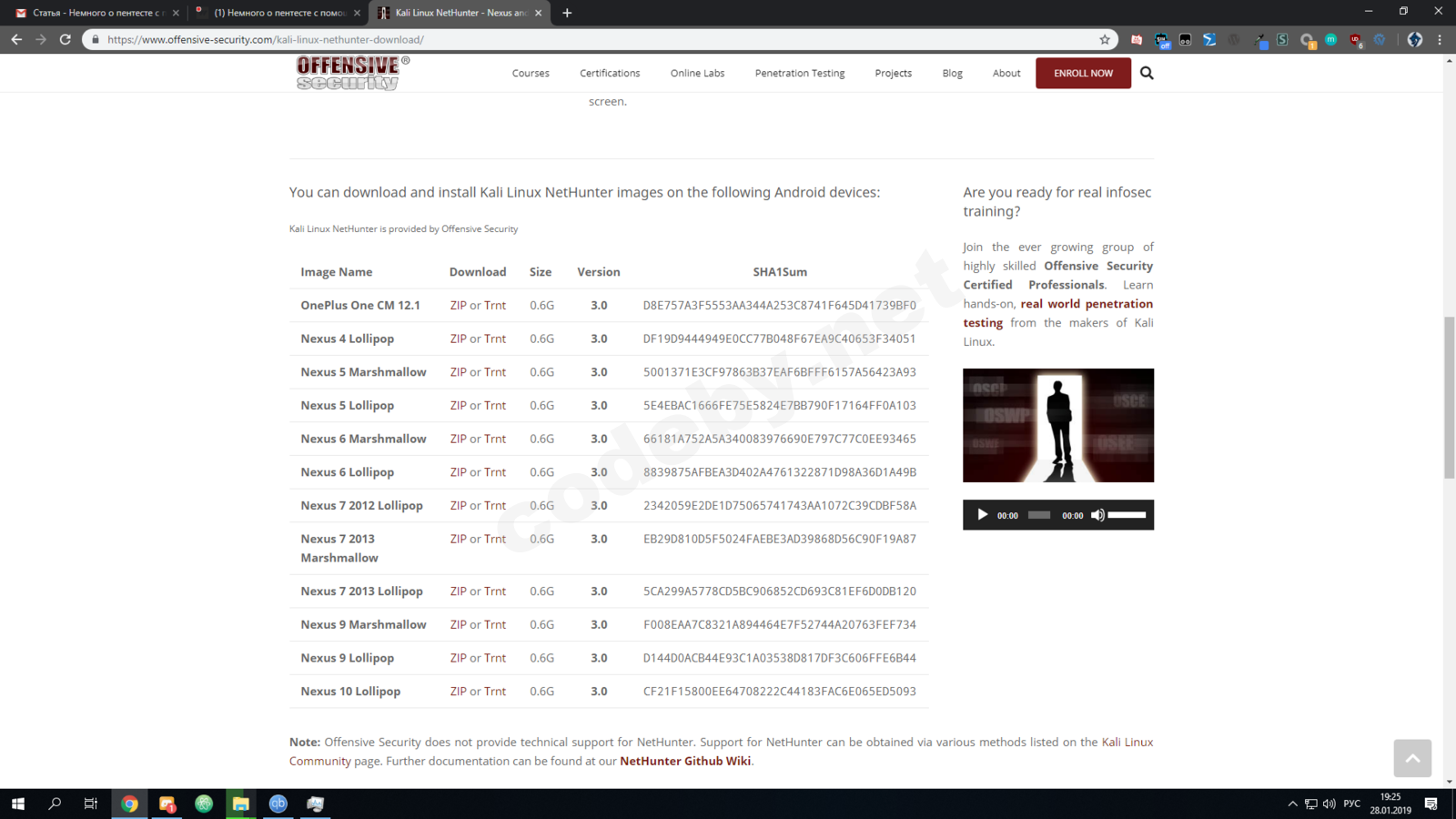1456x819 pixels.
Task: Click the audio progress bar
Action: tap(1039, 515)
